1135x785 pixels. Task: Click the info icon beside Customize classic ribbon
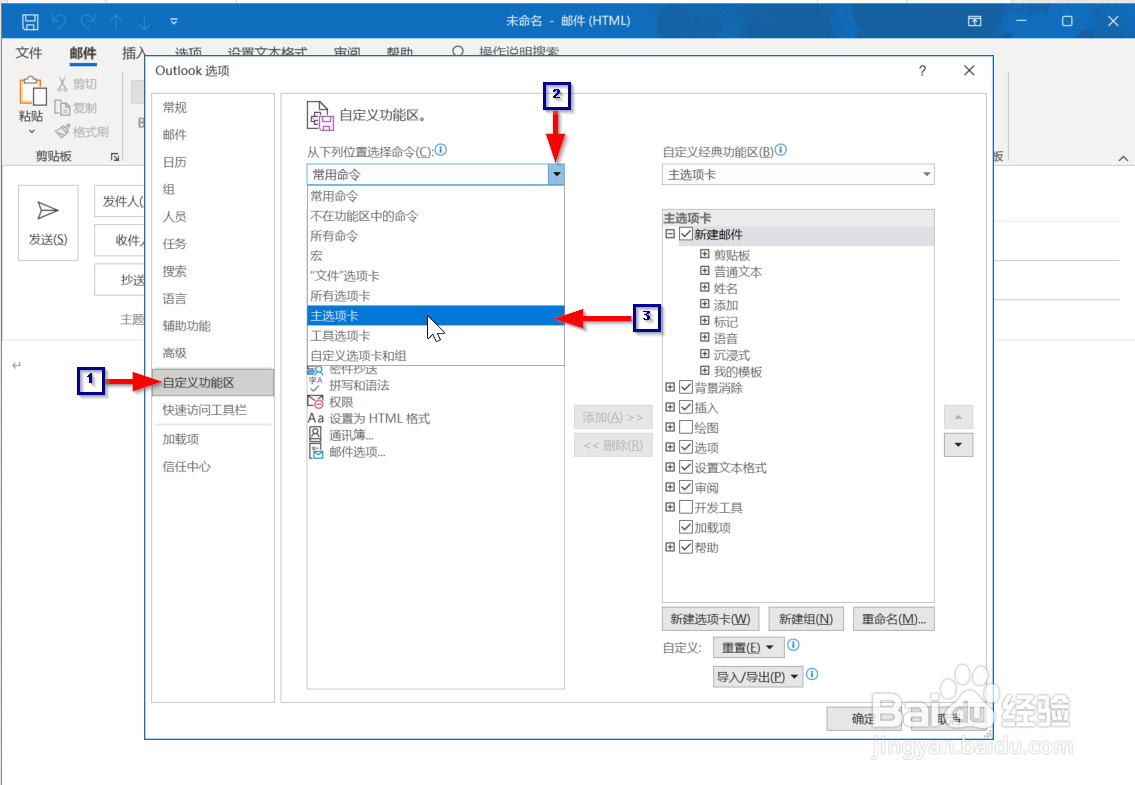780,150
